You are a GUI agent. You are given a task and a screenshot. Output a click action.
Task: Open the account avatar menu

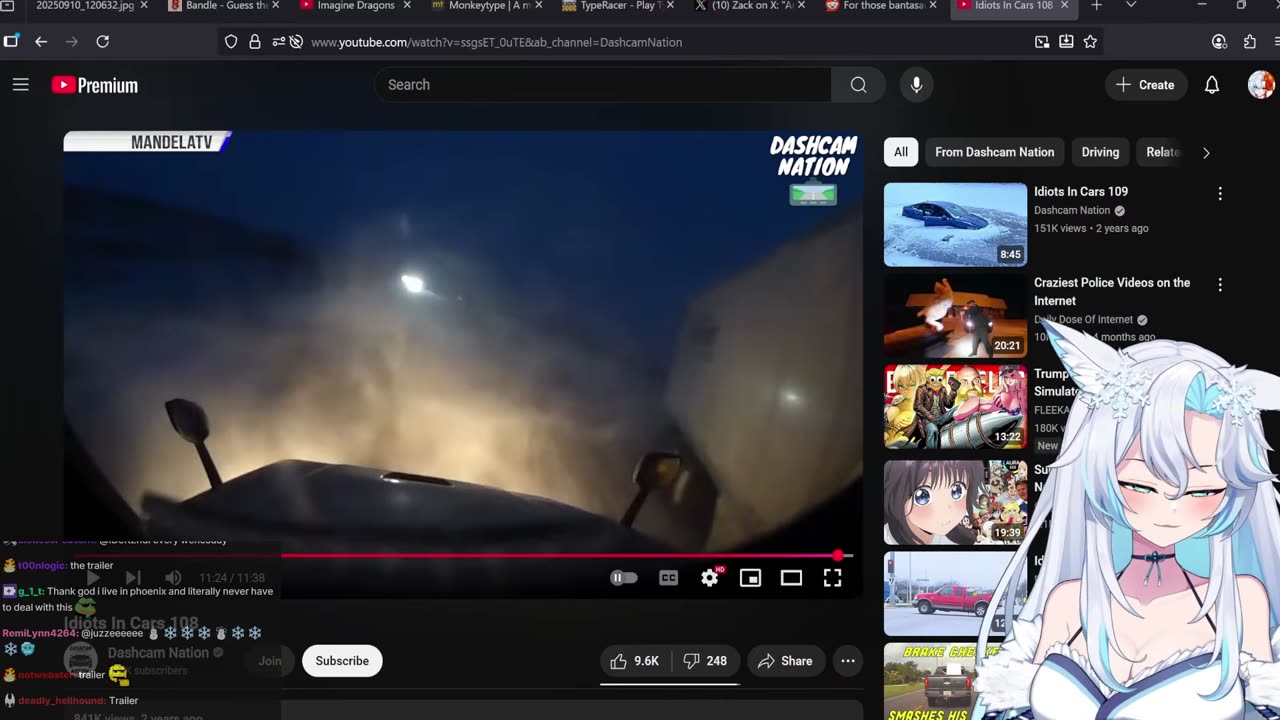pyautogui.click(x=1261, y=85)
